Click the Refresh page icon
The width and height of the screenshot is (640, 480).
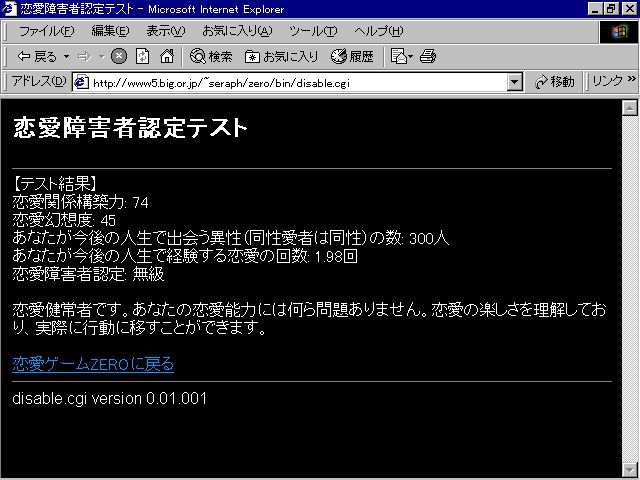point(142,56)
